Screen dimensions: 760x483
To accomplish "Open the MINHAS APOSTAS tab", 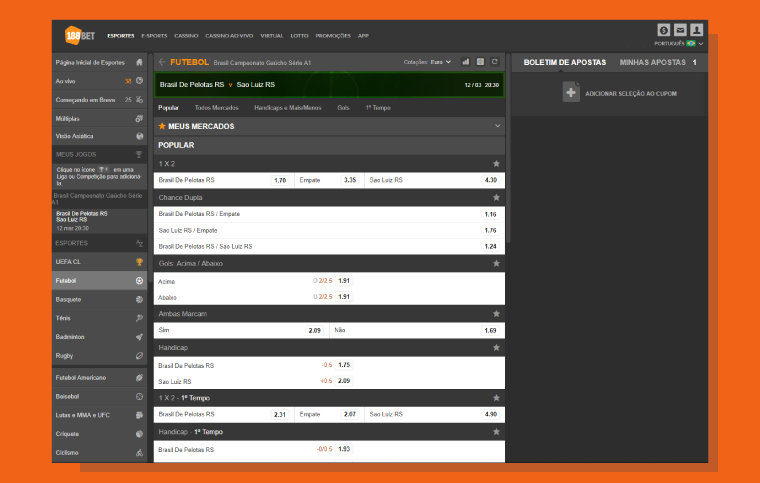I will click(652, 62).
